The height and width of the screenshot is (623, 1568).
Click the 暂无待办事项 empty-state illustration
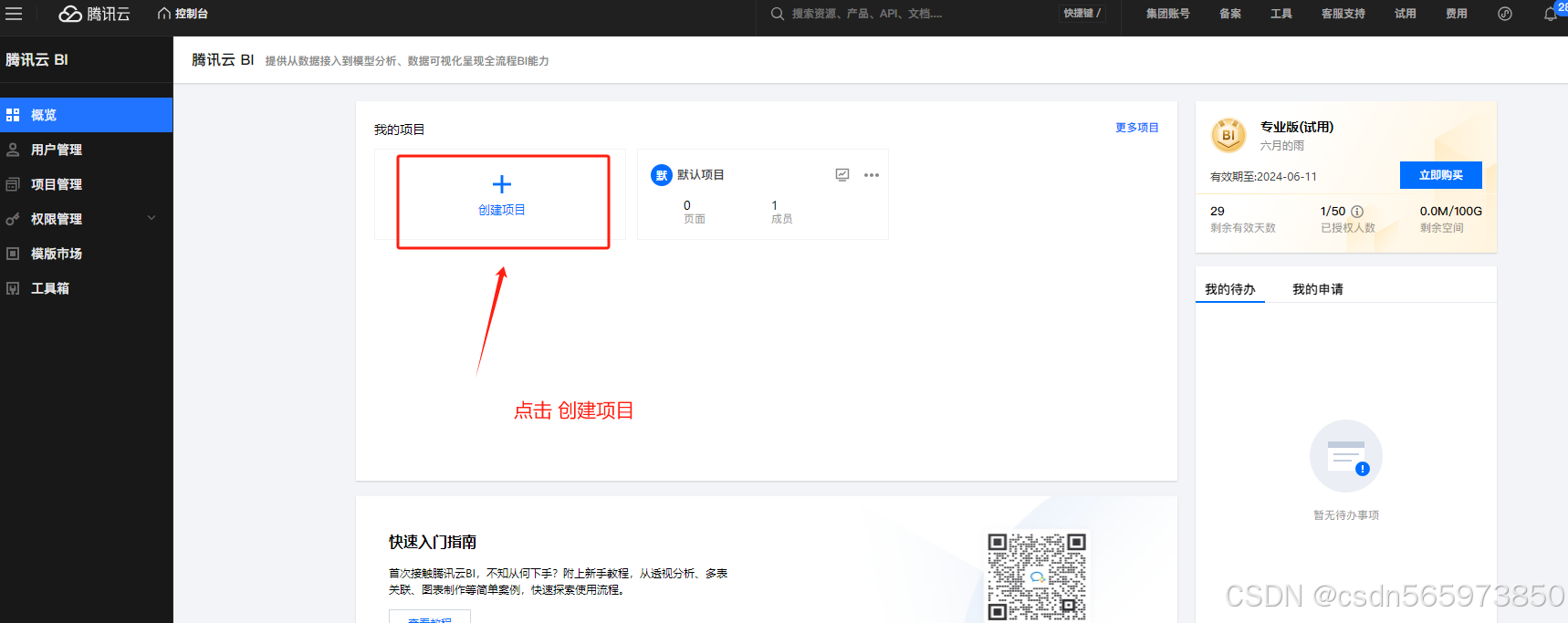(1346, 456)
